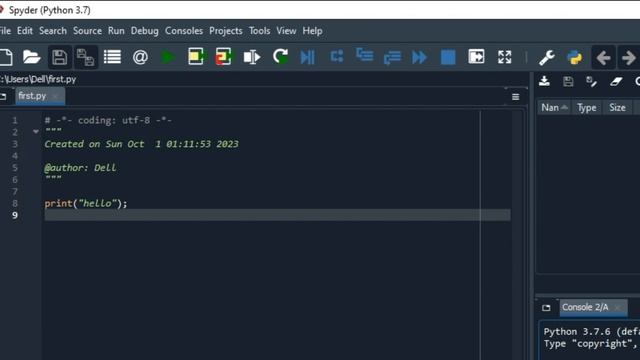Open the File menu
Viewport: 640px width, 360px height.
[5, 31]
